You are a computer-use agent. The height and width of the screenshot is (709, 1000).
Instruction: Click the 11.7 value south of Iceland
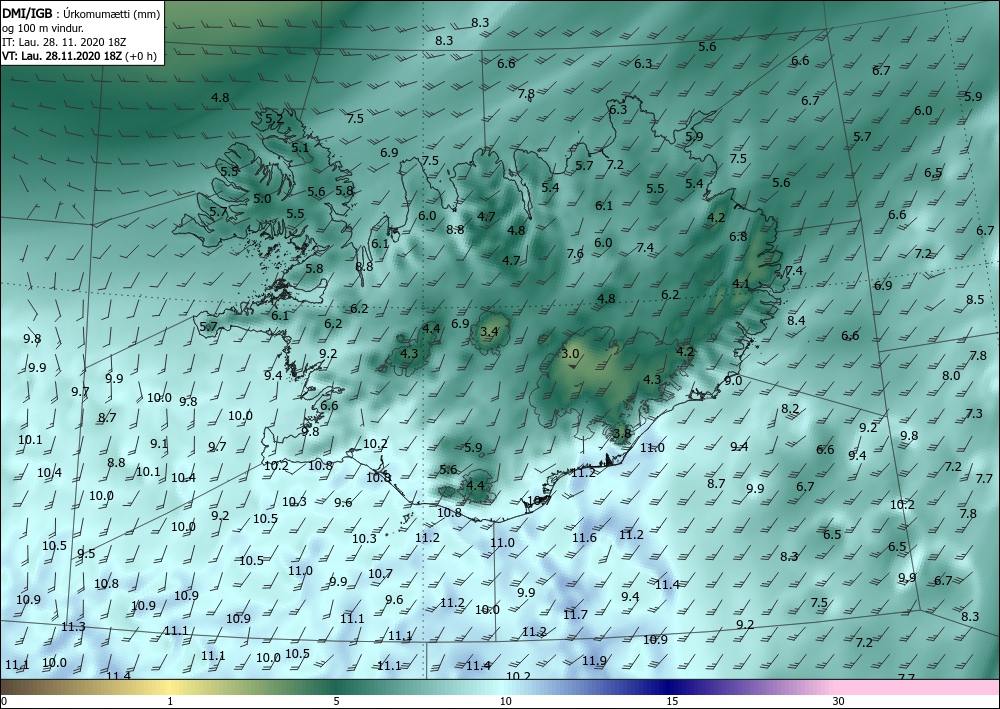pyautogui.click(x=575, y=614)
